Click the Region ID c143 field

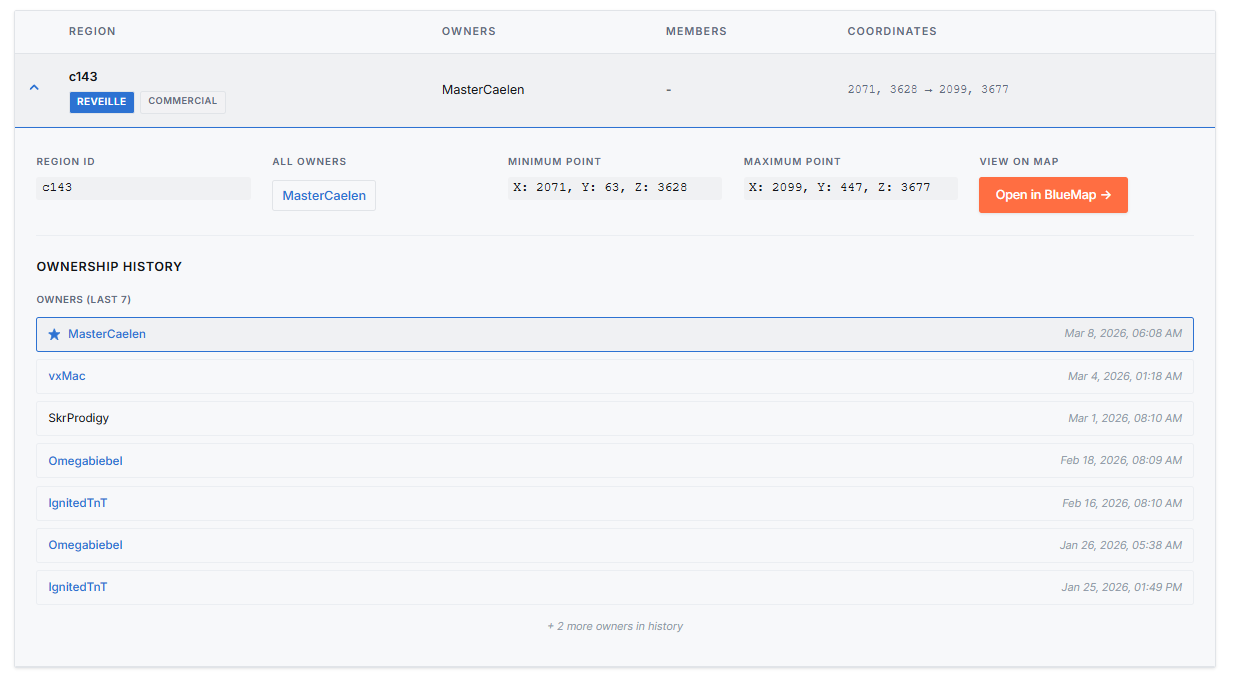click(143, 188)
